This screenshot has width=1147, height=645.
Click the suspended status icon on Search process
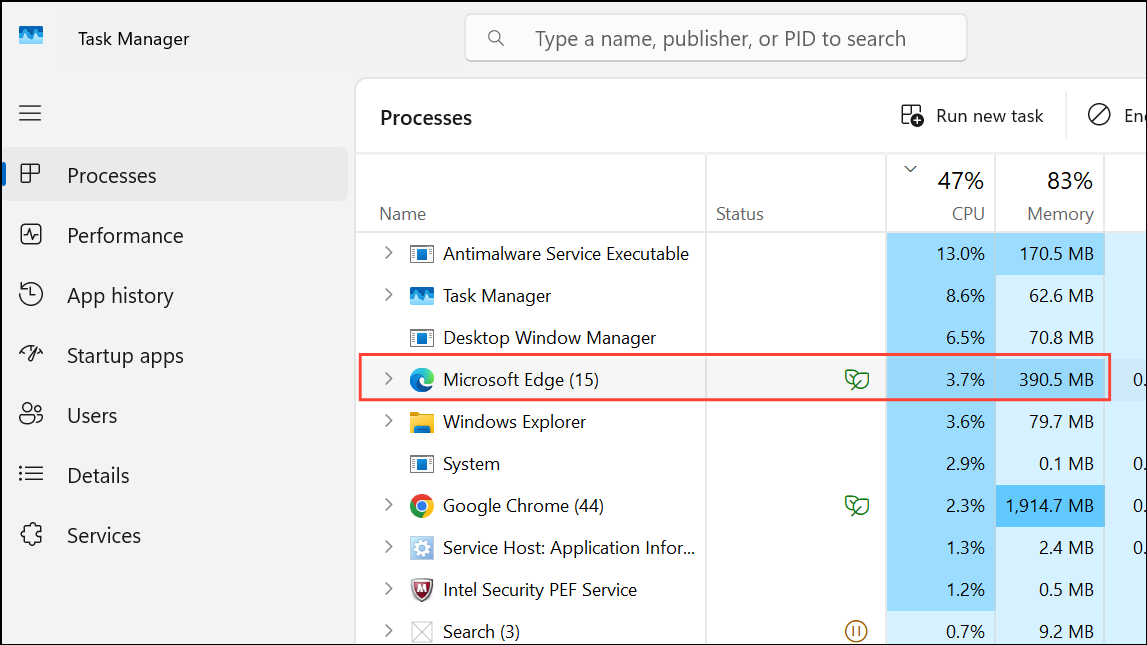tap(857, 631)
